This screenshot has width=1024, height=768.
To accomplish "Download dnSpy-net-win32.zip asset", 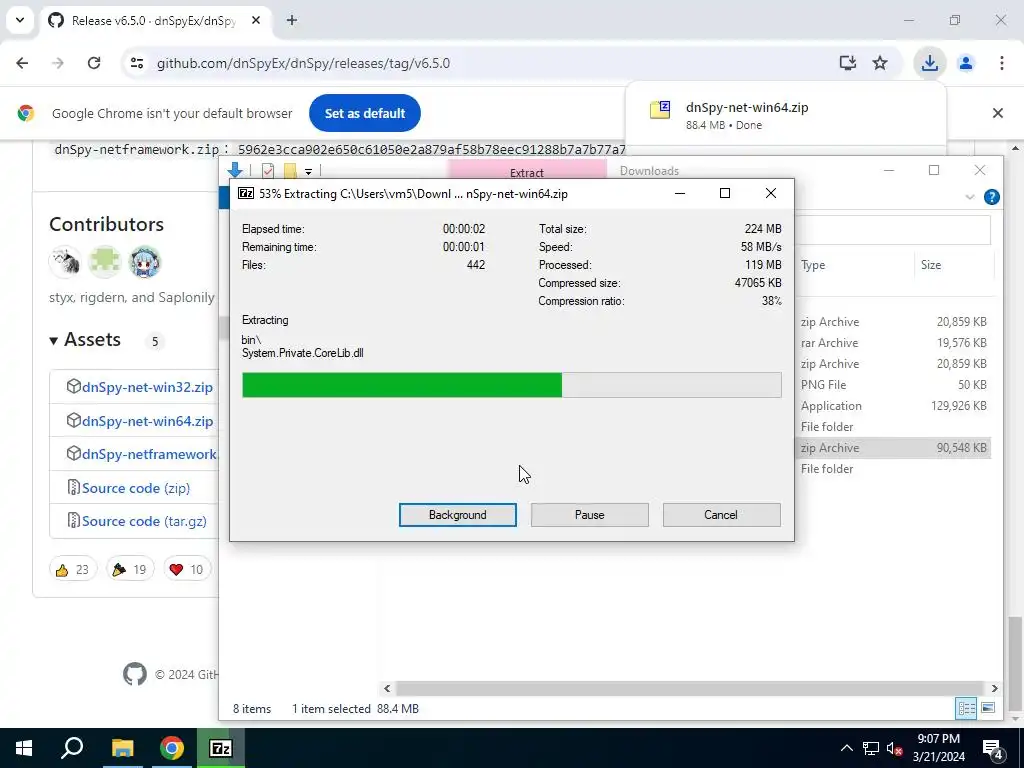I will click(x=147, y=387).
